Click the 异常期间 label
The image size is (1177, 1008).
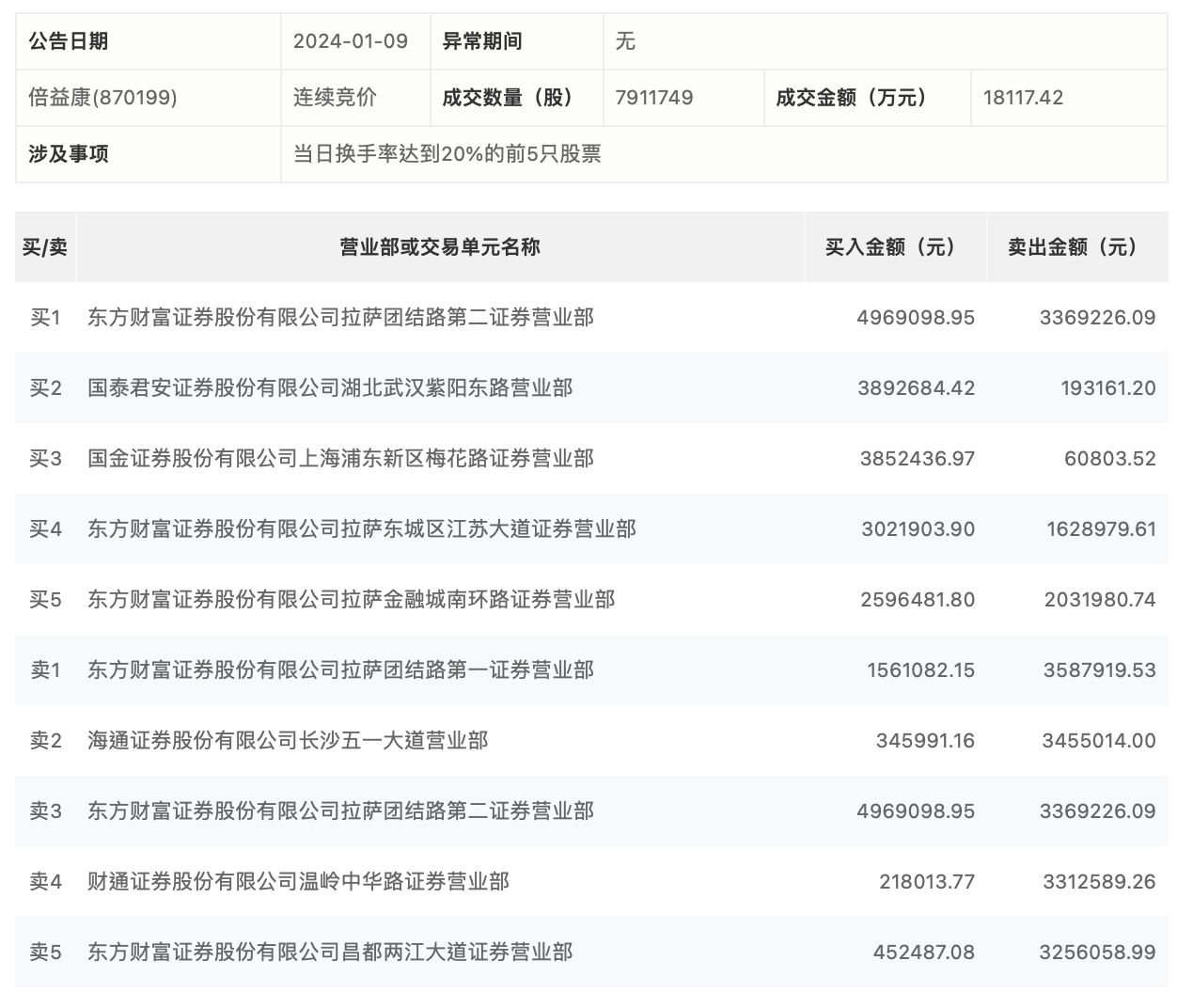(482, 41)
